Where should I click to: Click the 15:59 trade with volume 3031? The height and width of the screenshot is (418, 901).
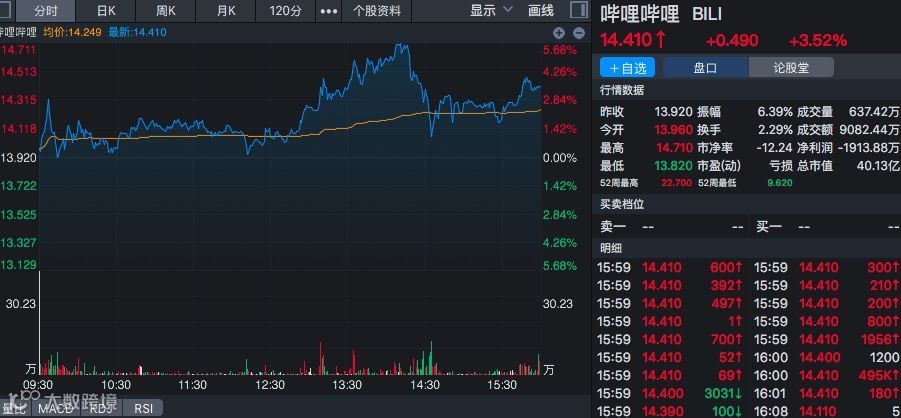tap(670, 394)
